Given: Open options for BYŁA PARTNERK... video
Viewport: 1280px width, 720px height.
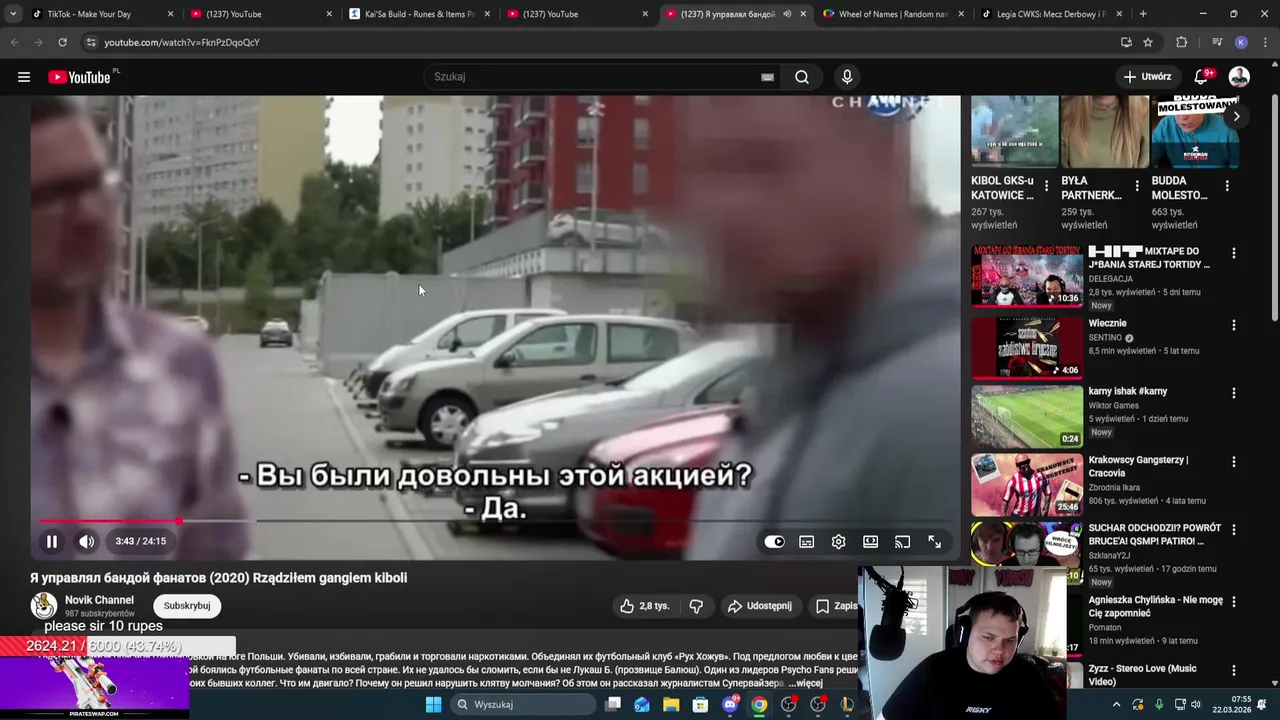Looking at the screenshot, I should coord(1137,186).
